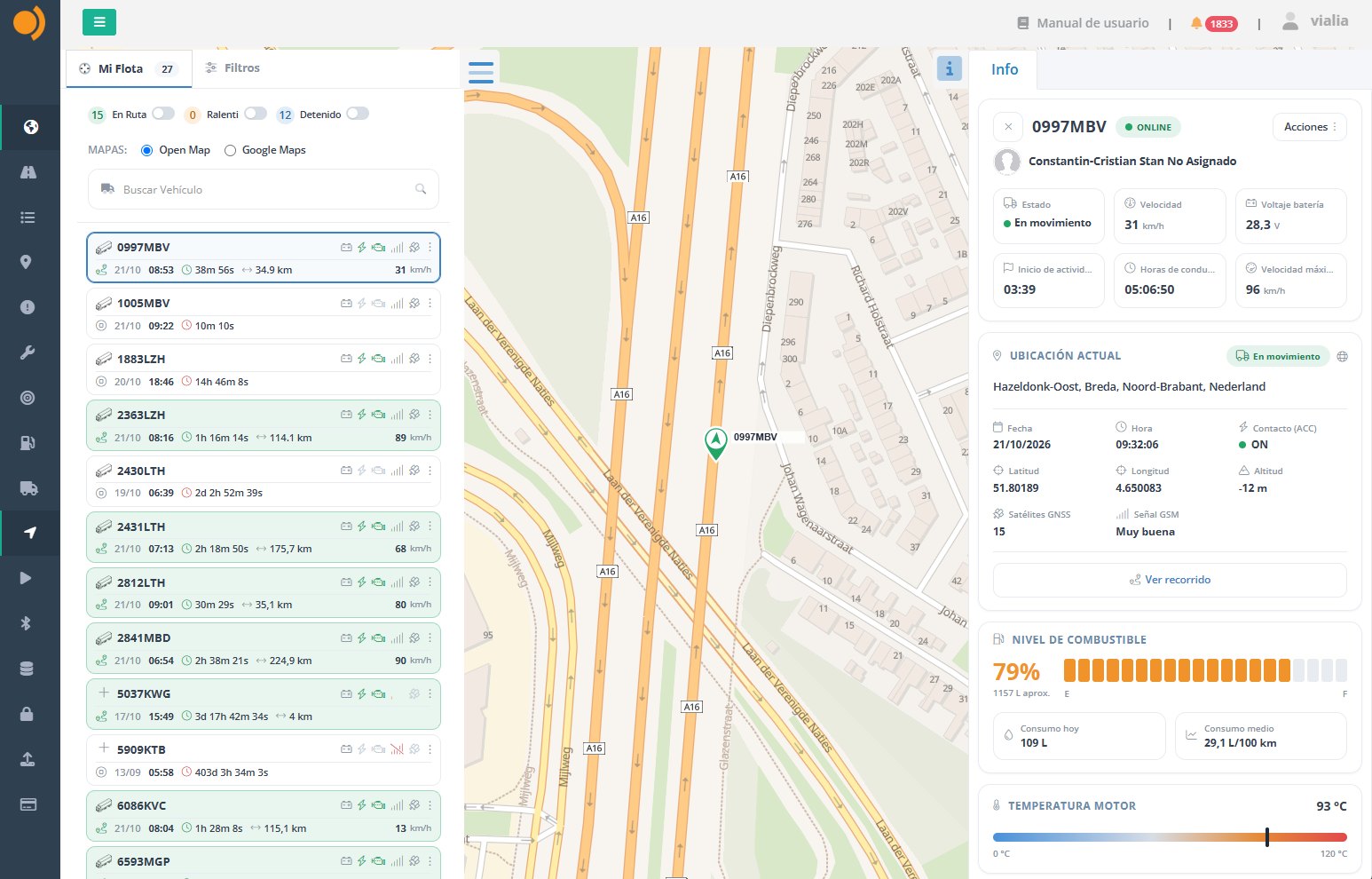Toggle the Detenido filter switch
This screenshot has height=879, width=1372.
click(x=358, y=114)
